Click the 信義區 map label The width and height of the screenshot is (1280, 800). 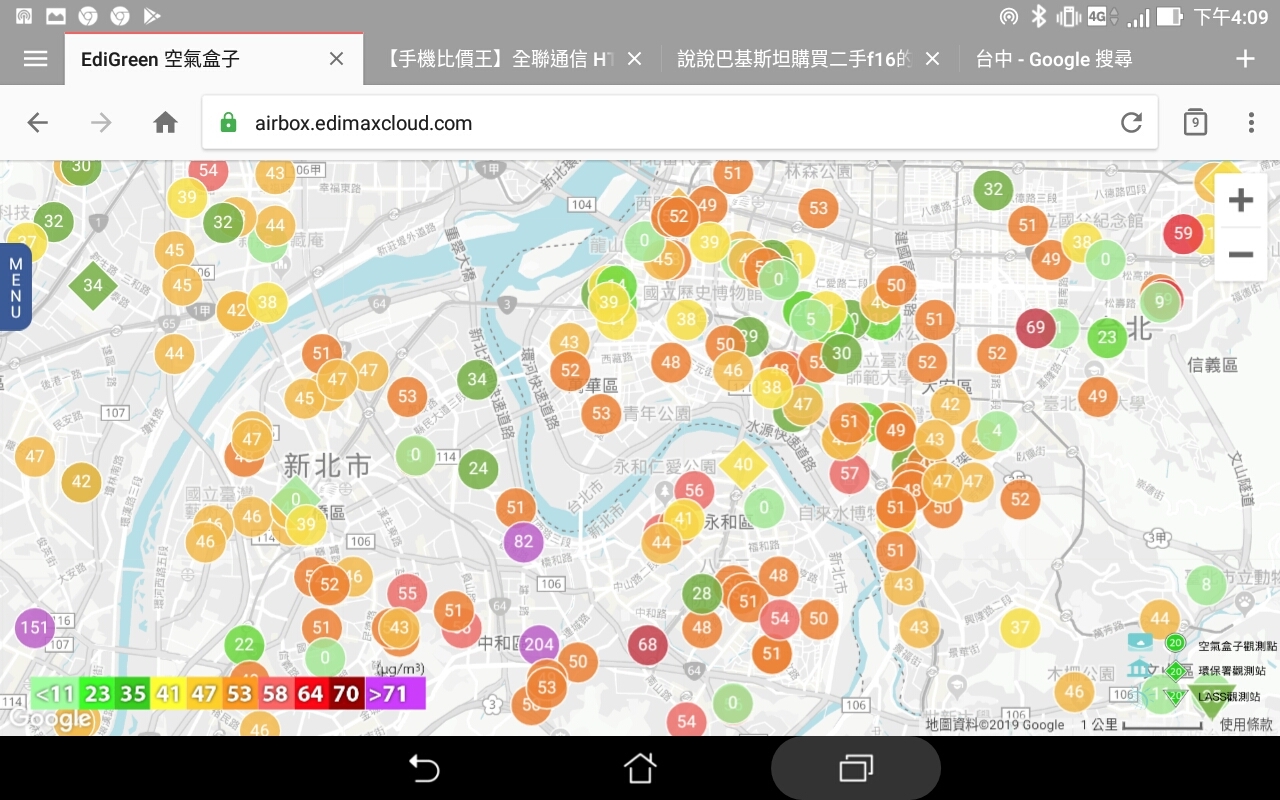coord(1213,365)
